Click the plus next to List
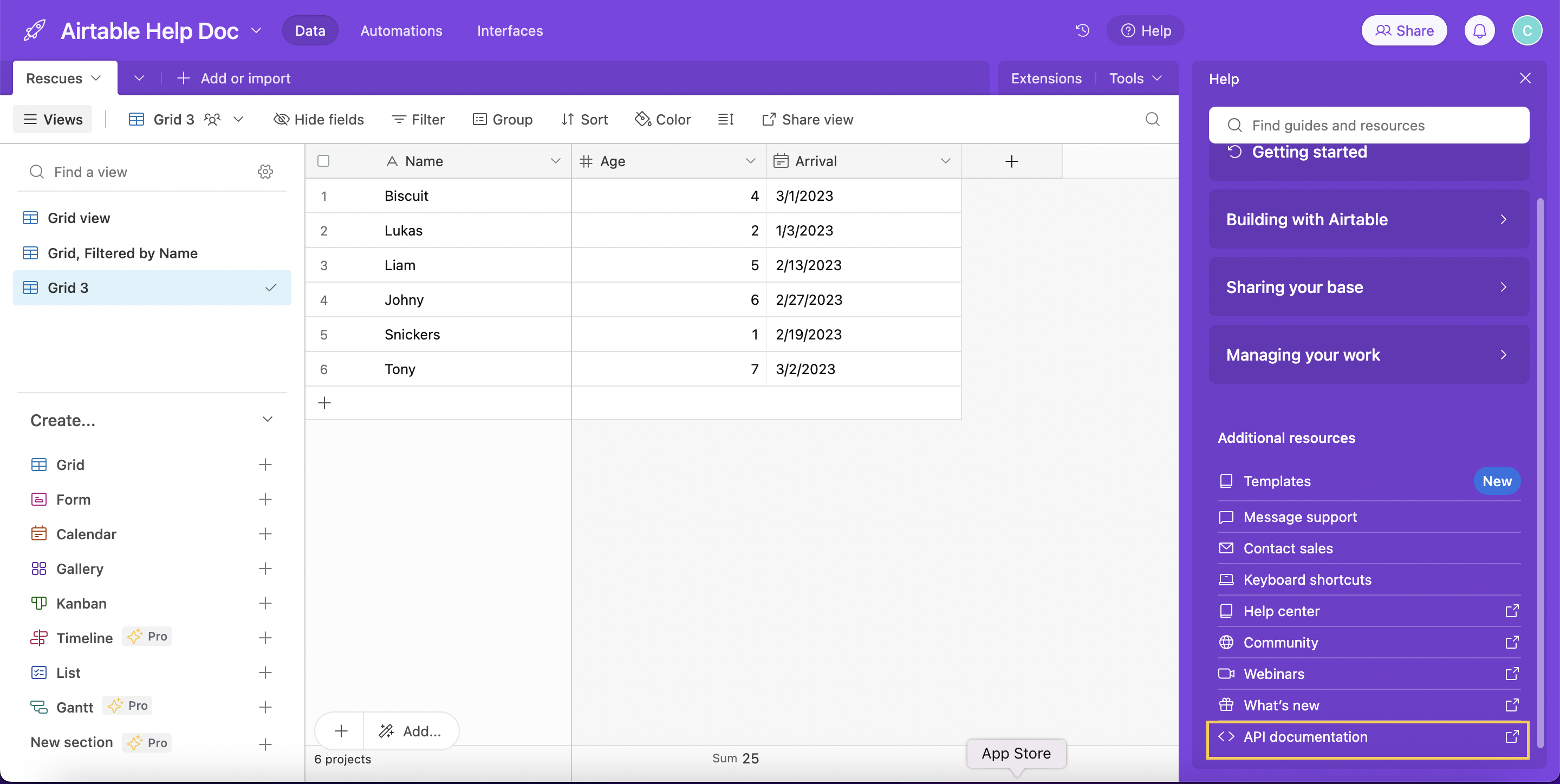Viewport: 1560px width, 784px height. 265,672
